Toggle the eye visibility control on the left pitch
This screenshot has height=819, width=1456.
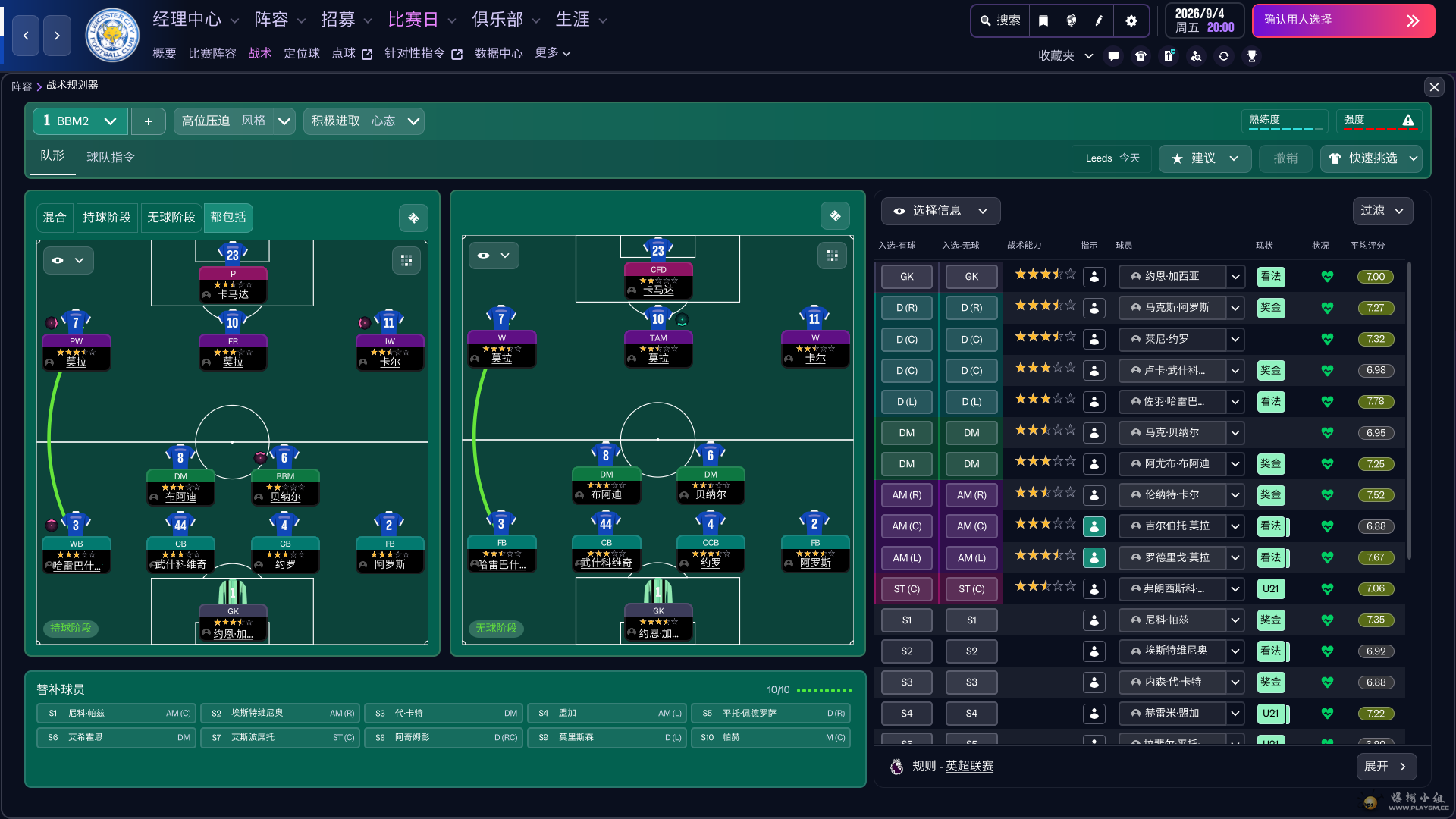(x=68, y=260)
